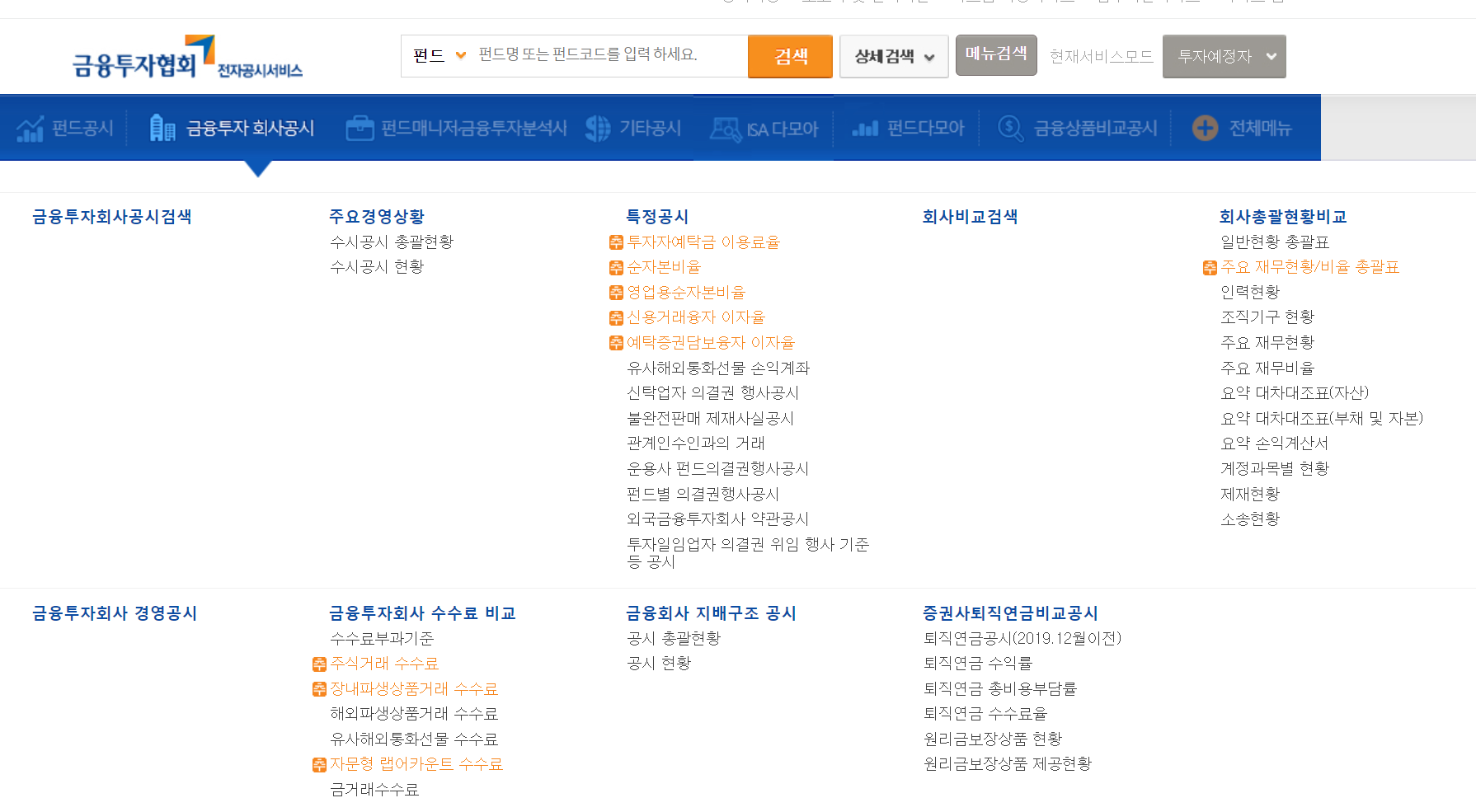Open 해외파생상품거래 수수료 link
The image size is (1476, 812).
pos(414,713)
